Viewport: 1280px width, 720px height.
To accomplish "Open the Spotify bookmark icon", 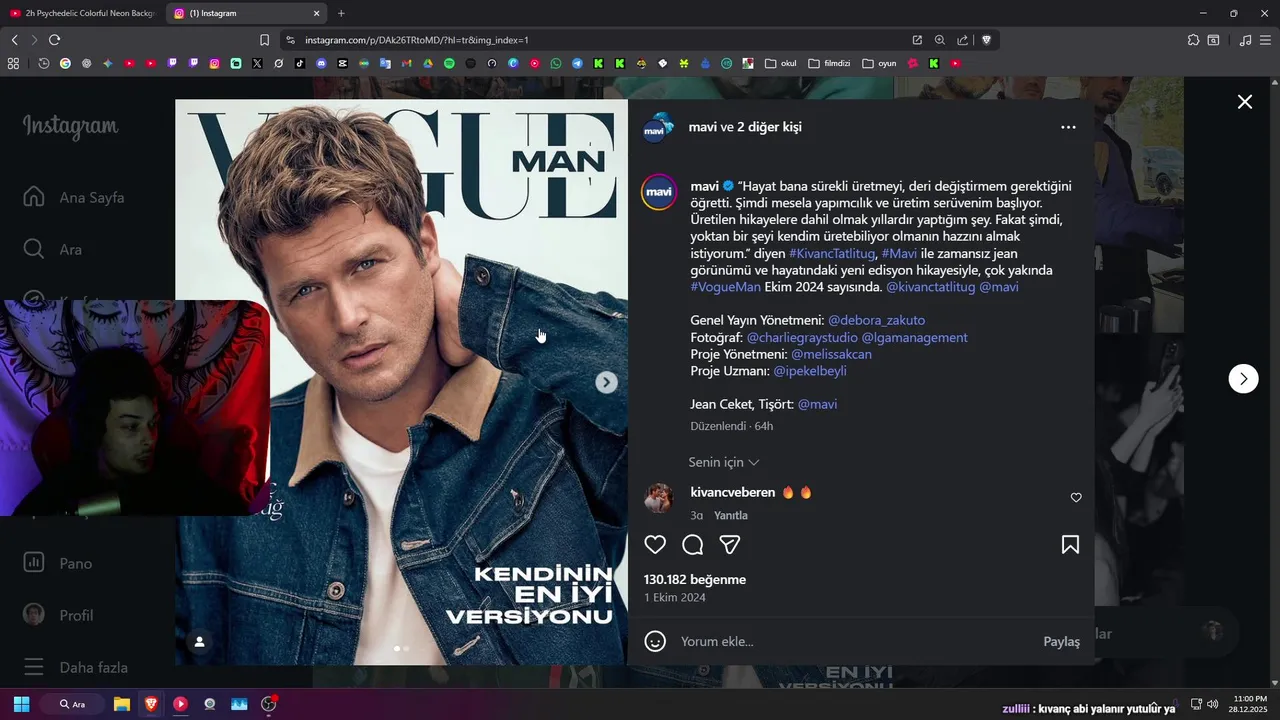I will pyautogui.click(x=449, y=63).
